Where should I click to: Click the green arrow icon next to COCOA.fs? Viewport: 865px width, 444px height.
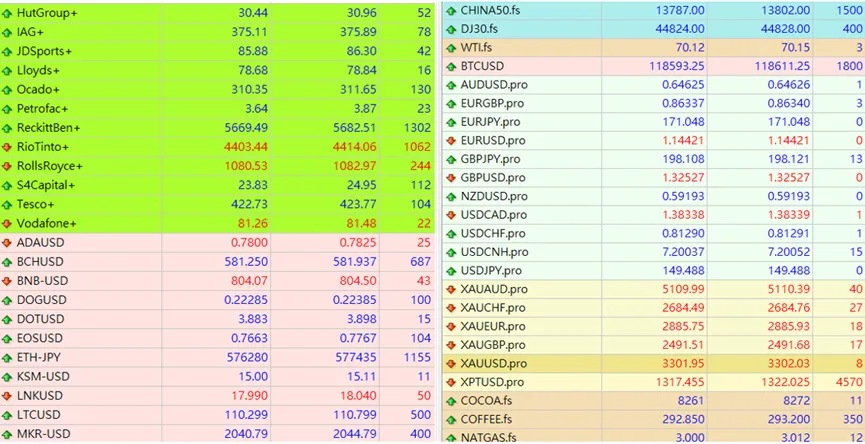451,401
